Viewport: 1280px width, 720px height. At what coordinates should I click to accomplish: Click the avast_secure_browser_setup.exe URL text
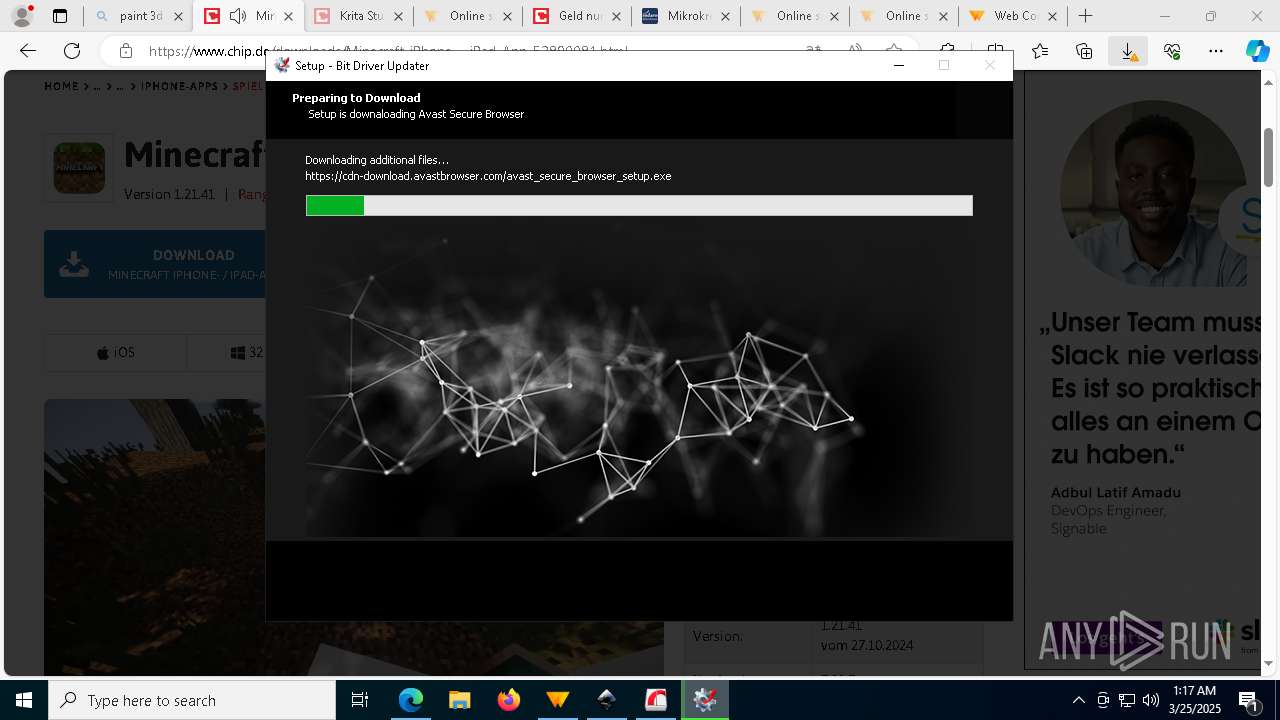tap(488, 176)
